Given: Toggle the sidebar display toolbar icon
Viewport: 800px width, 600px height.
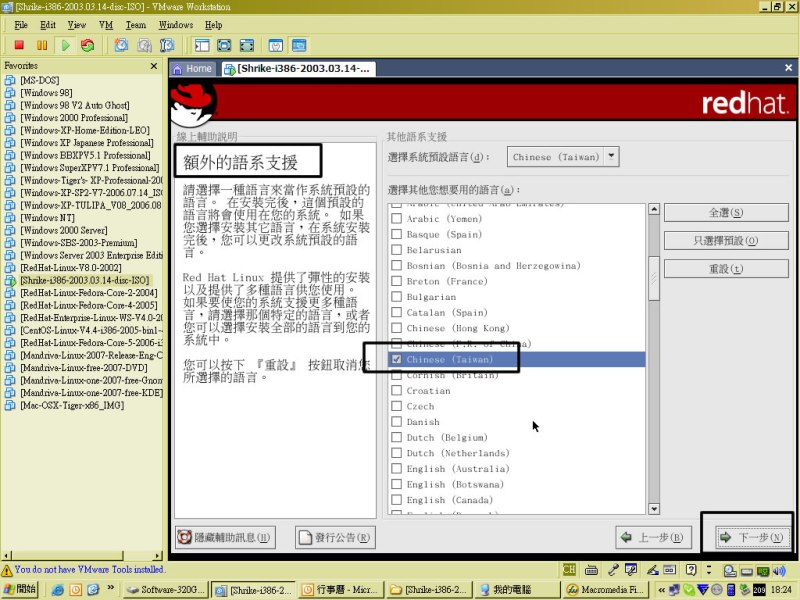Looking at the screenshot, I should click(202, 45).
